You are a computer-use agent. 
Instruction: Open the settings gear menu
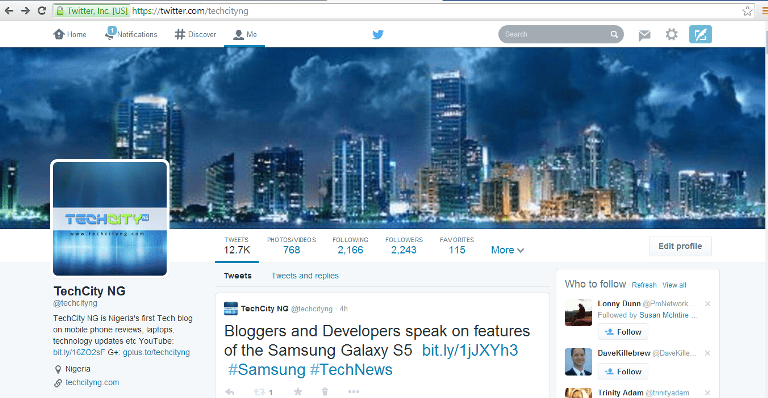click(672, 34)
